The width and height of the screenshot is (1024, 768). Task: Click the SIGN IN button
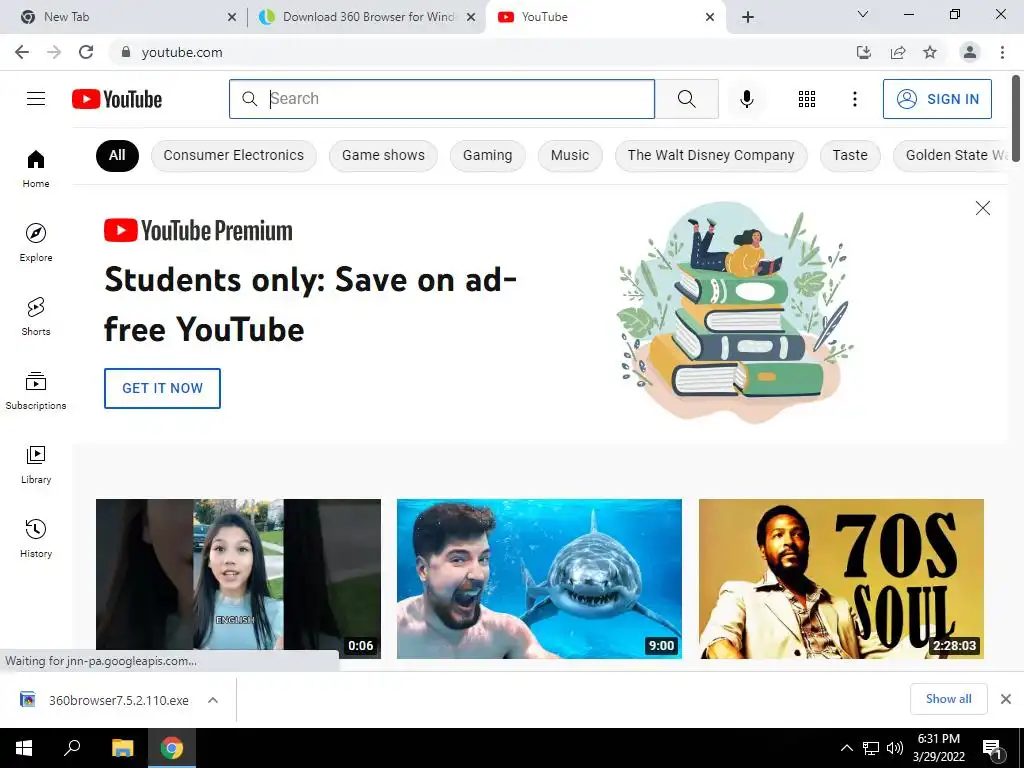937,99
